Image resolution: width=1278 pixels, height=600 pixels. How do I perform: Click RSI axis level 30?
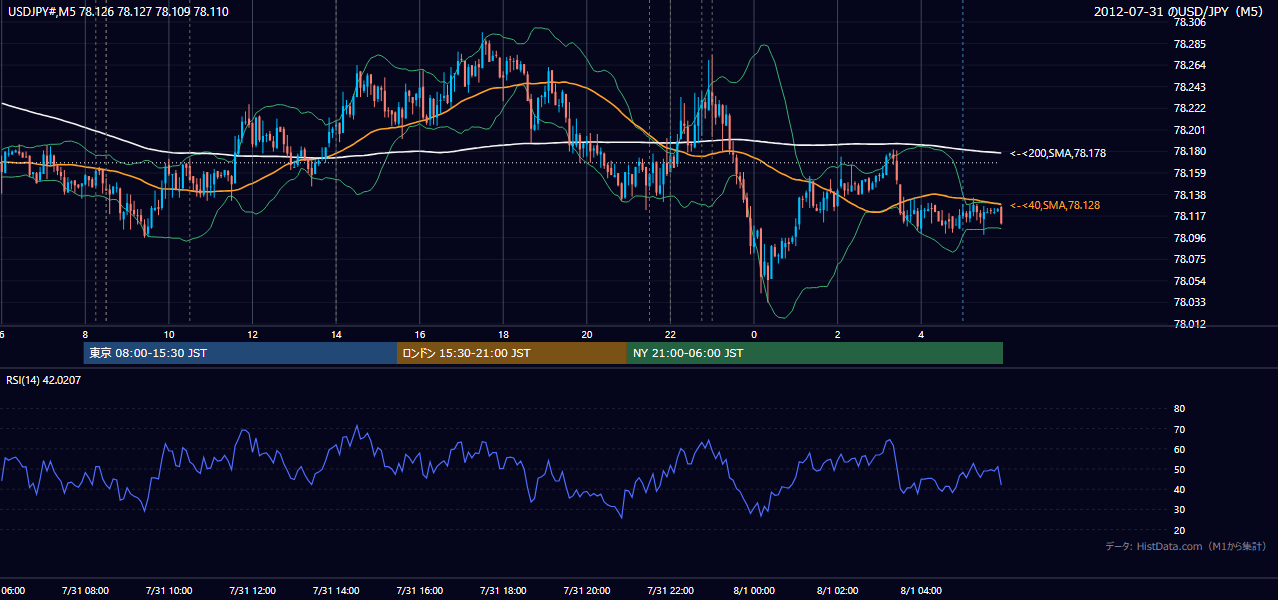[x=1179, y=510]
